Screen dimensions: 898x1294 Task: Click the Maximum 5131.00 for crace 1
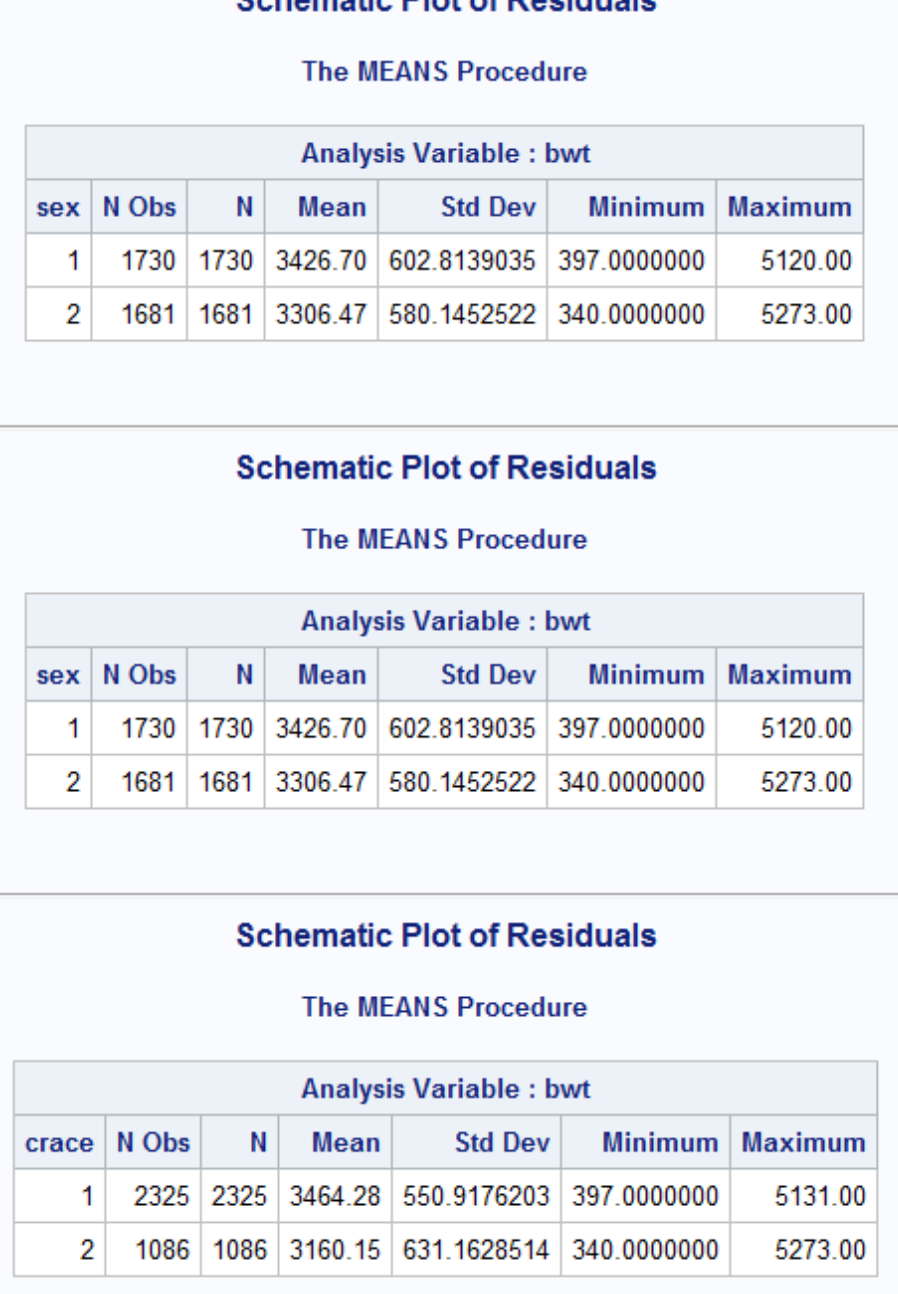point(822,1194)
